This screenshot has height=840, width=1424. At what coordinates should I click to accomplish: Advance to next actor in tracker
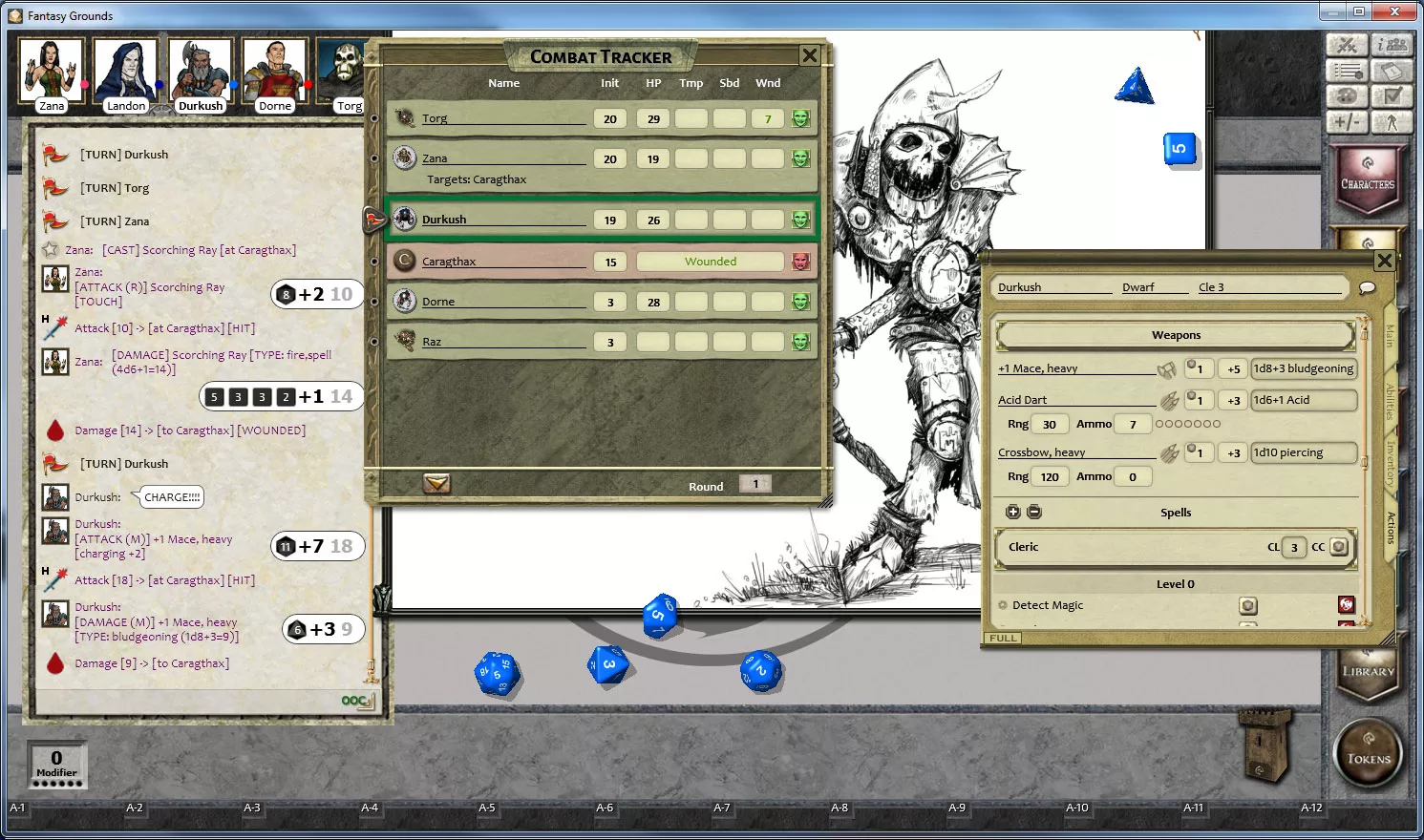pyautogui.click(x=436, y=484)
